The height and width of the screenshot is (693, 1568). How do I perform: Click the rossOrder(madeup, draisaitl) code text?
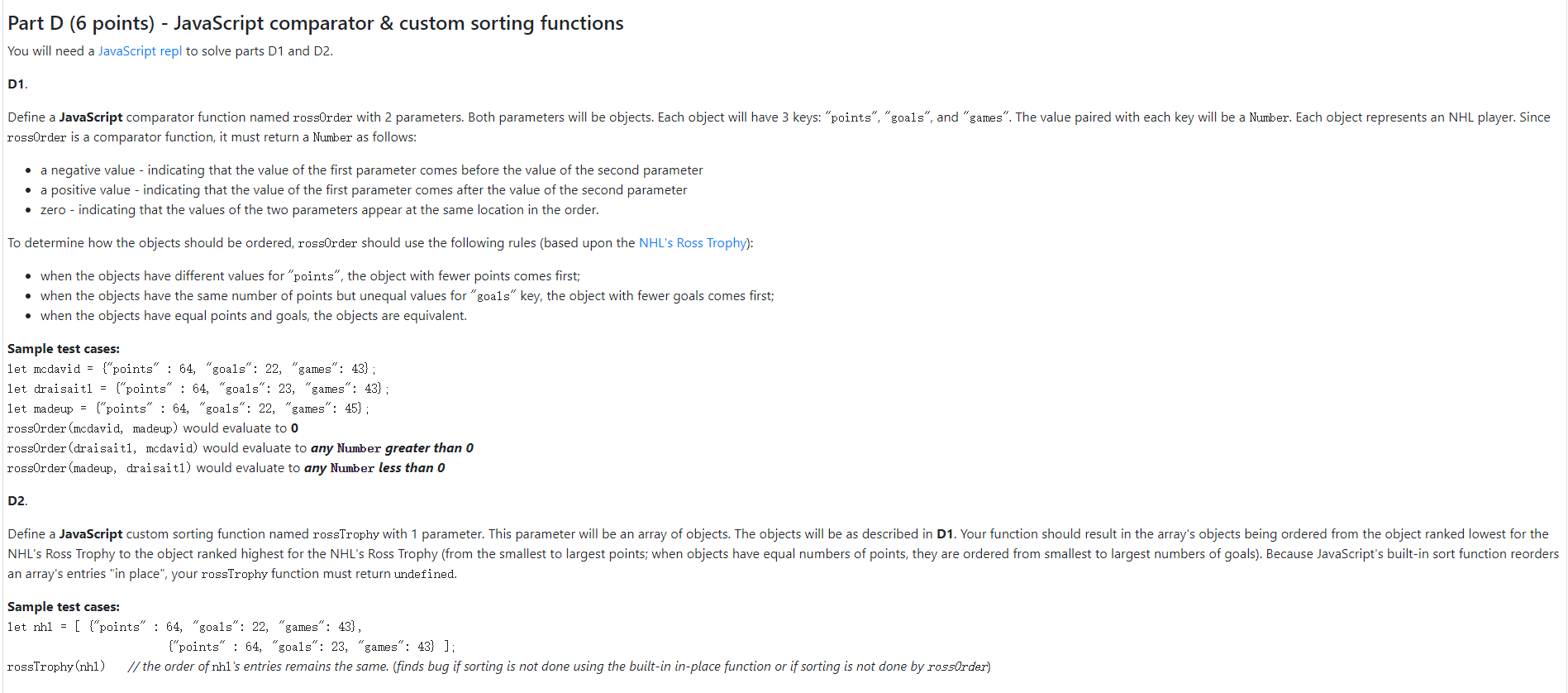[x=99, y=468]
